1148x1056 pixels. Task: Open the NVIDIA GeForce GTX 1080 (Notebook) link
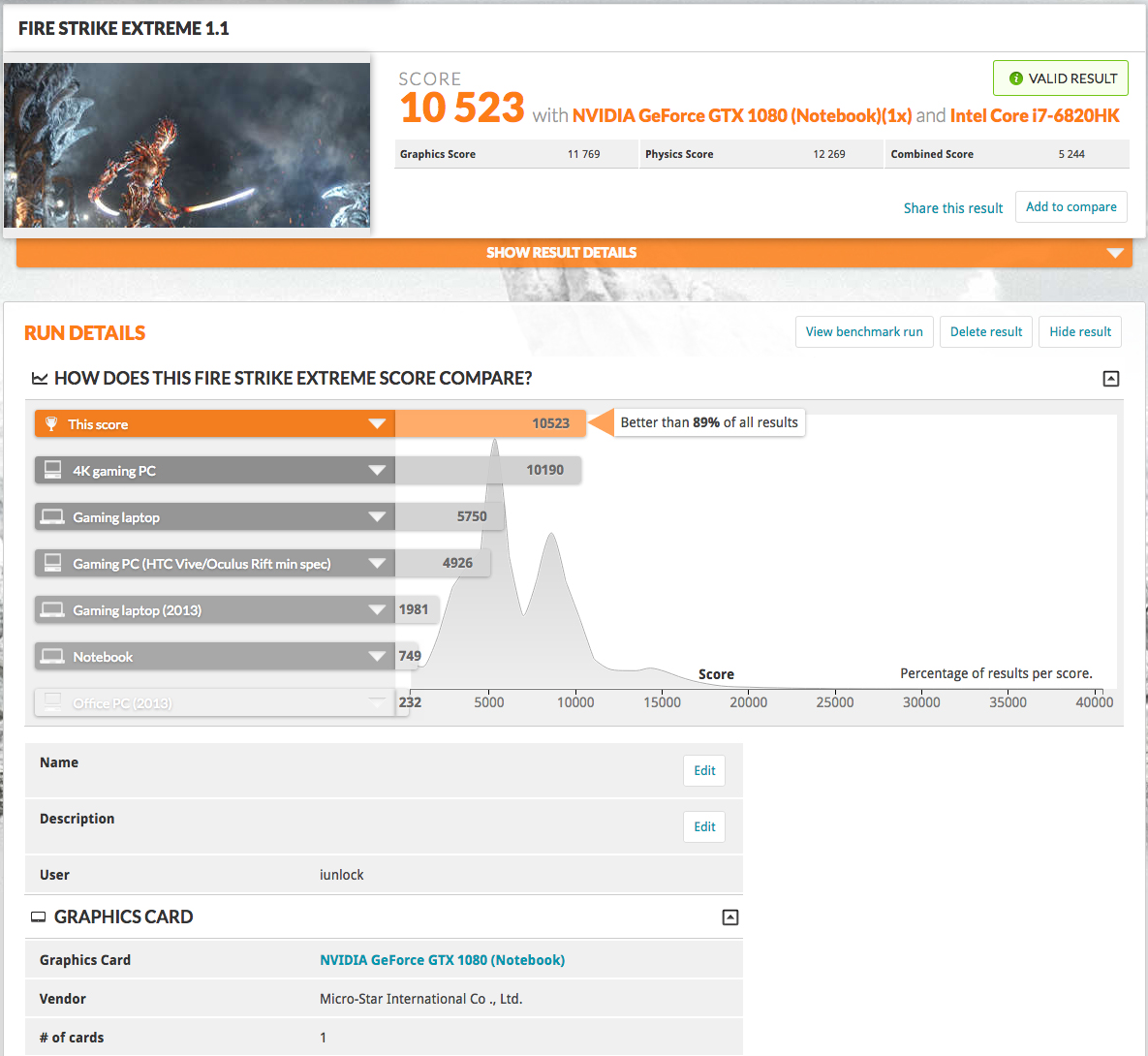[x=442, y=960]
